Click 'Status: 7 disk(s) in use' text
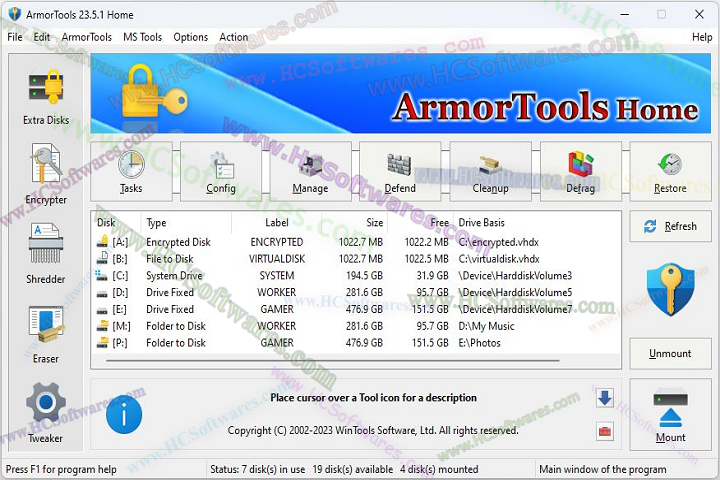Viewport: 720px width, 480px height. (x=258, y=469)
